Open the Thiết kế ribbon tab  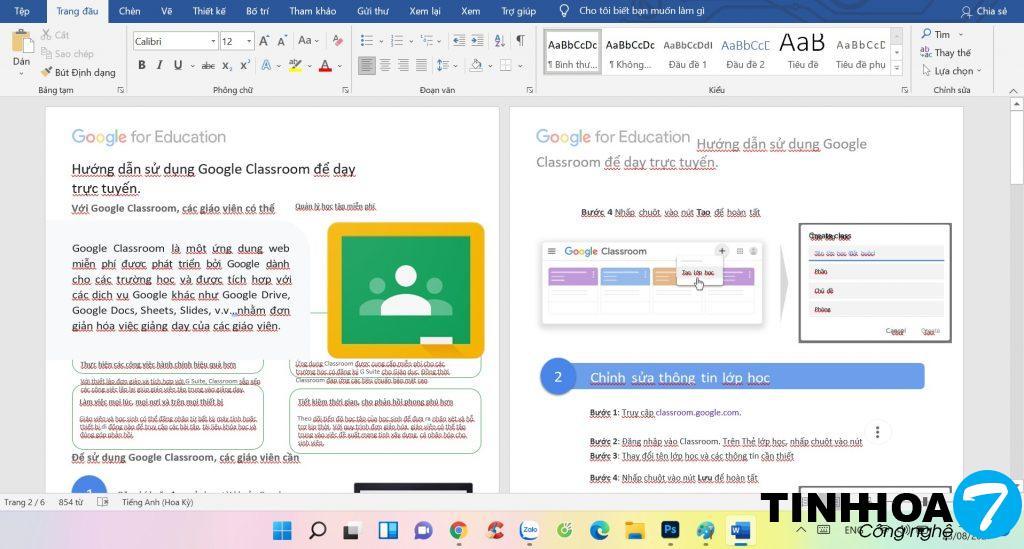click(209, 11)
